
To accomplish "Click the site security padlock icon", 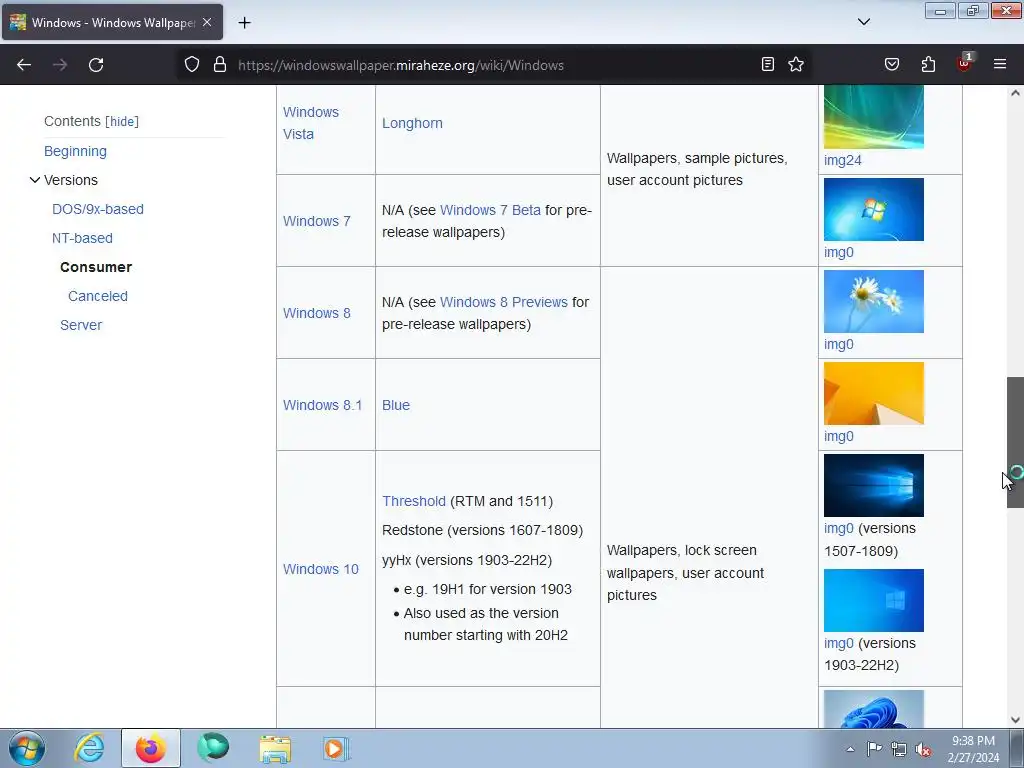I will click(x=220, y=65).
